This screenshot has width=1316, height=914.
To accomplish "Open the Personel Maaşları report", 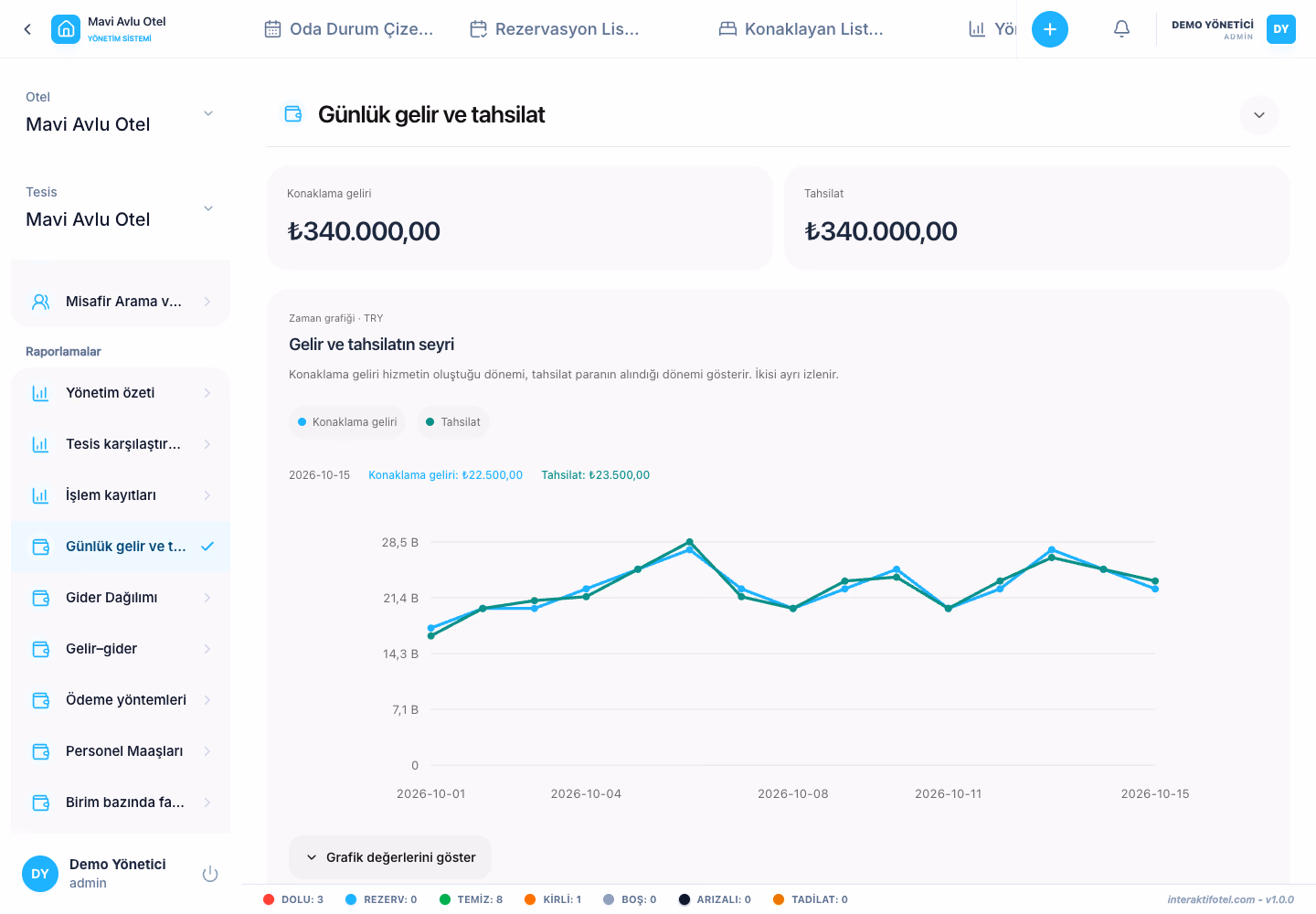I will coord(121,751).
